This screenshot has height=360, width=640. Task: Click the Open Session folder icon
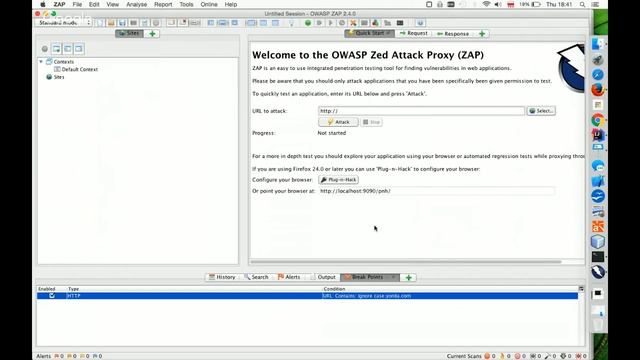click(x=111, y=23)
